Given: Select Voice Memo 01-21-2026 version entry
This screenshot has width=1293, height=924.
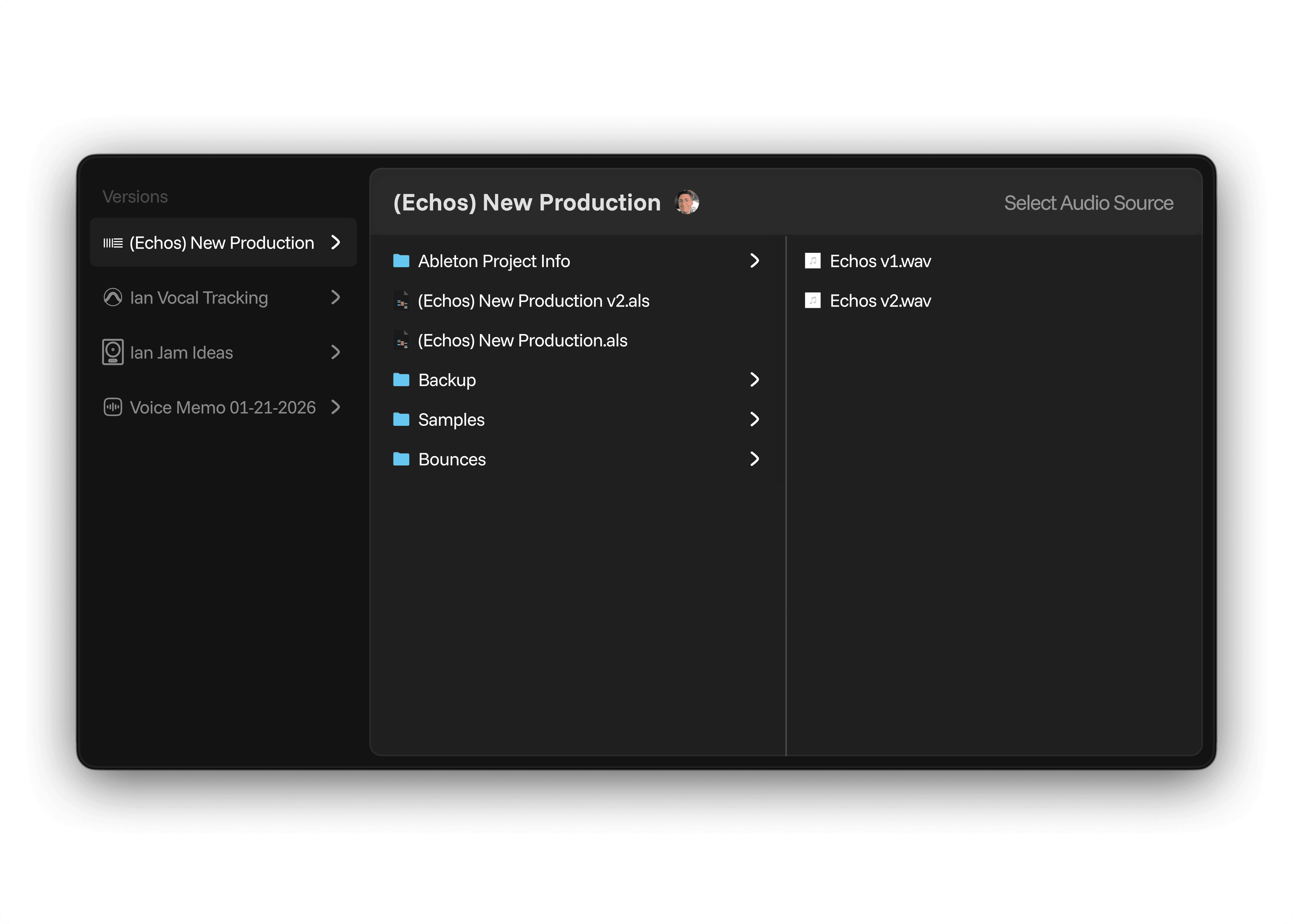Looking at the screenshot, I should coord(222,407).
